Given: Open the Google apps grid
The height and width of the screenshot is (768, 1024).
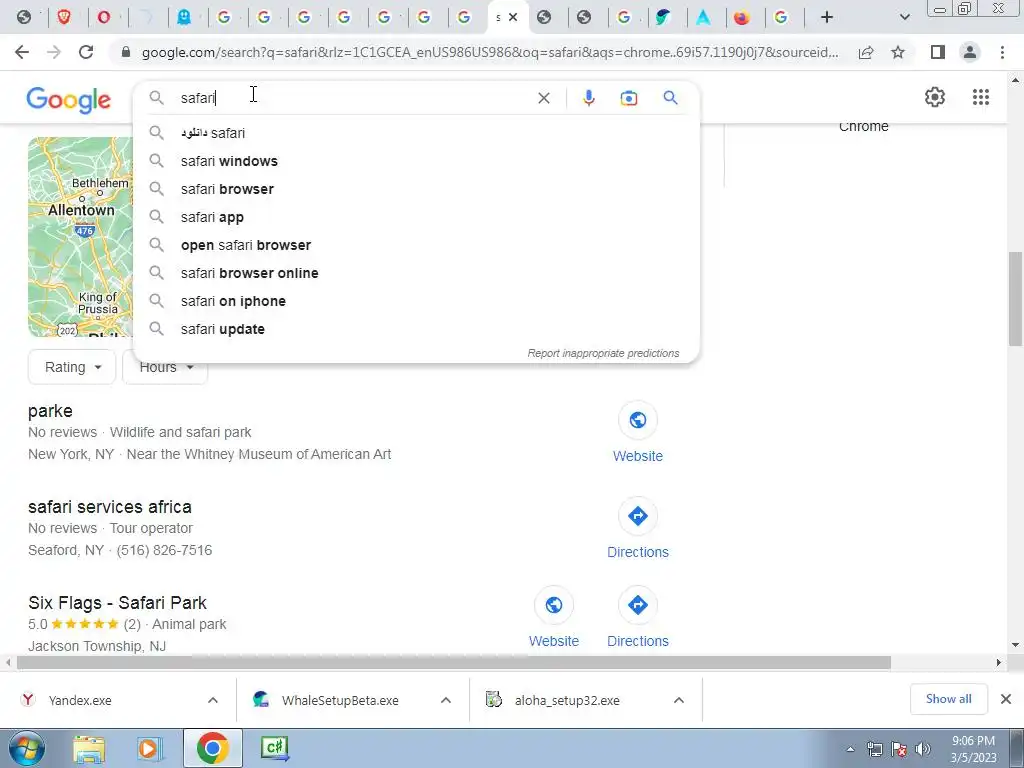Looking at the screenshot, I should click(x=980, y=97).
